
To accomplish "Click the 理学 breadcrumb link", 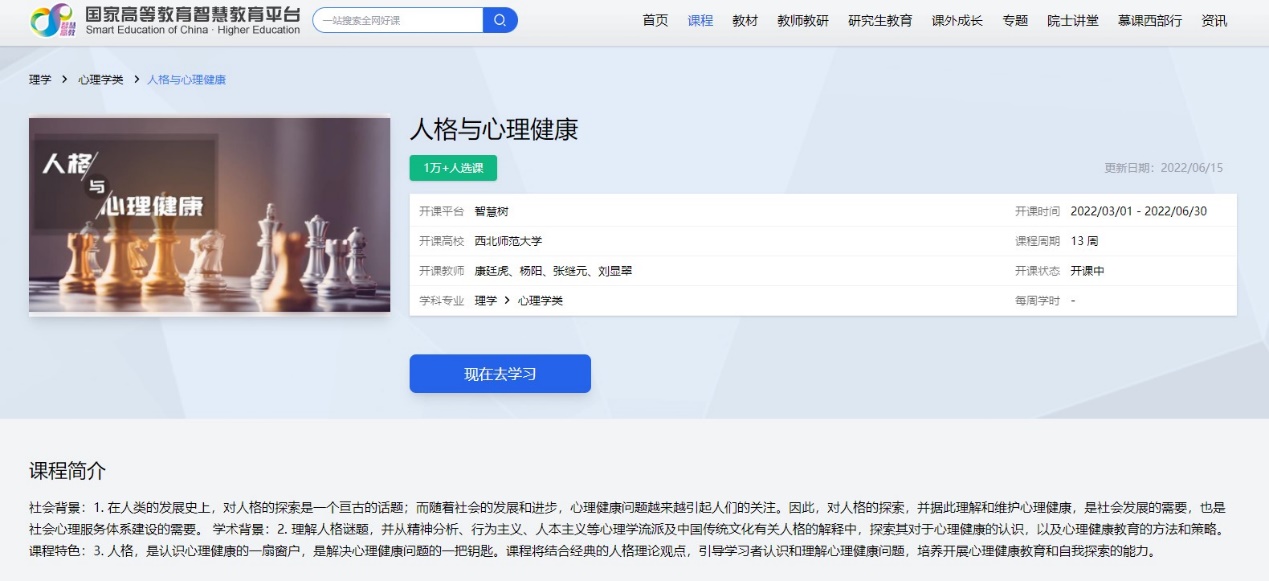I will coord(40,80).
